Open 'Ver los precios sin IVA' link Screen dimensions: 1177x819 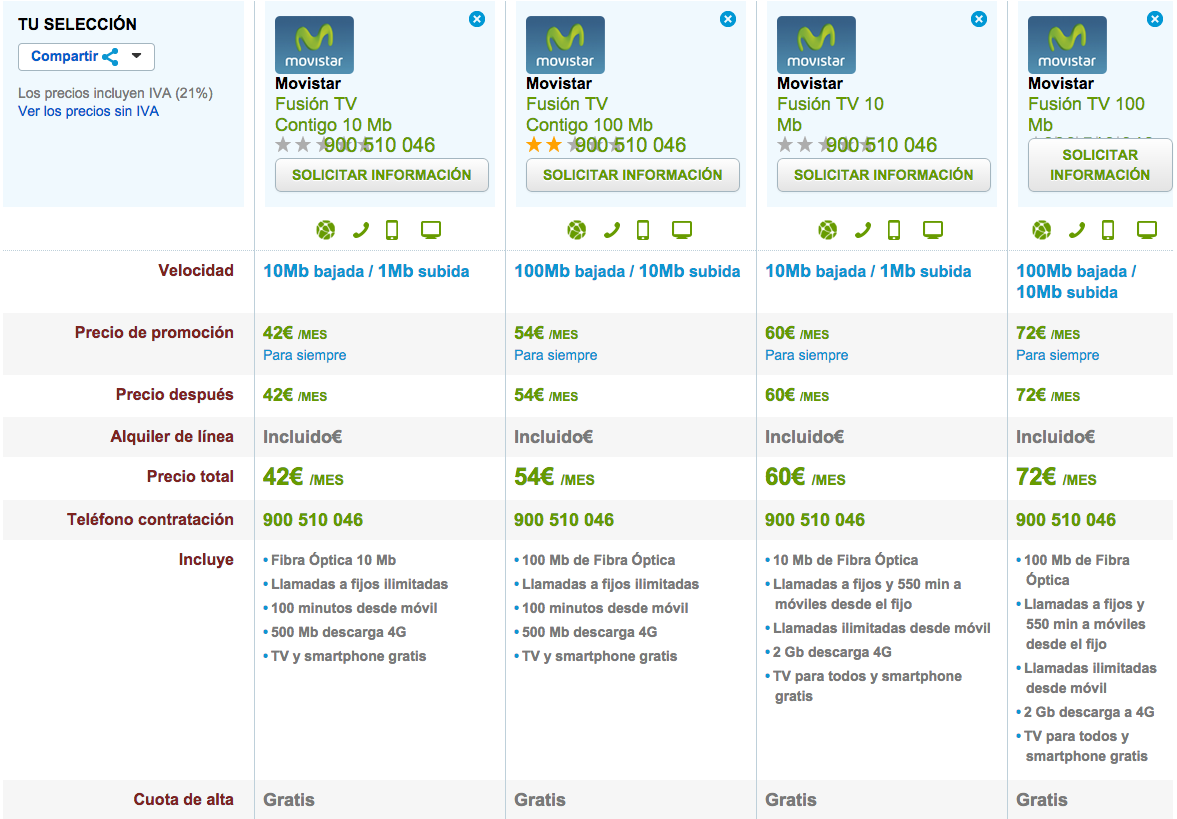[89, 111]
